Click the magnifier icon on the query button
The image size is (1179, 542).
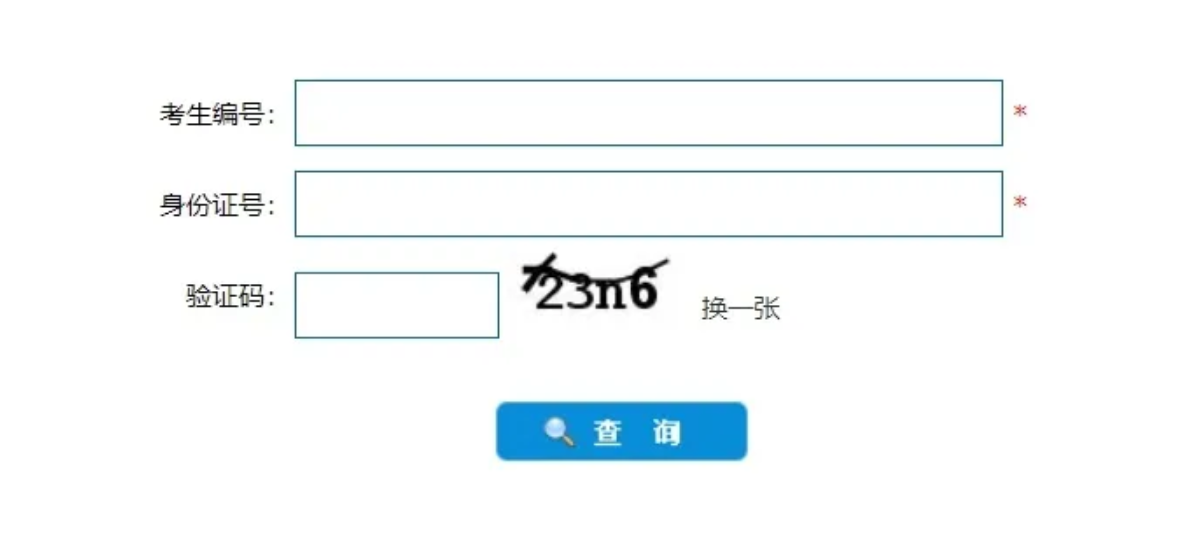pos(559,432)
